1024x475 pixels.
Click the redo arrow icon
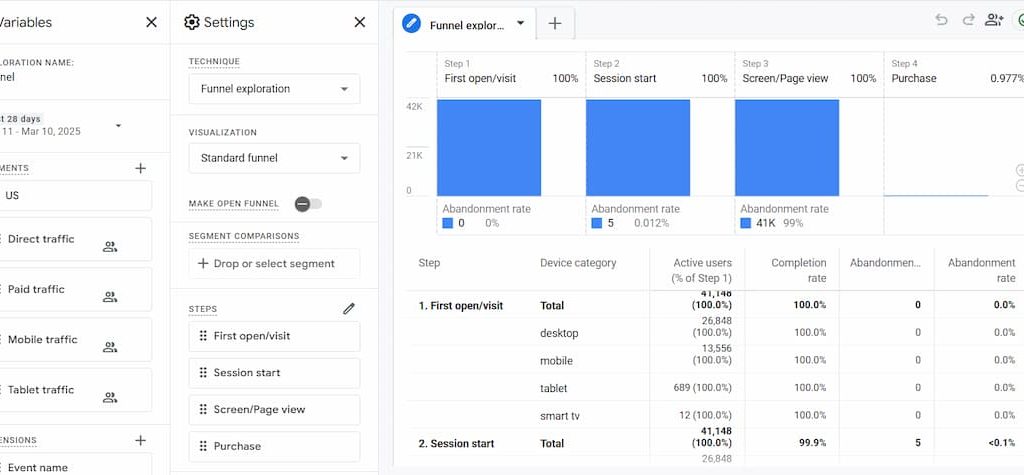(967, 20)
